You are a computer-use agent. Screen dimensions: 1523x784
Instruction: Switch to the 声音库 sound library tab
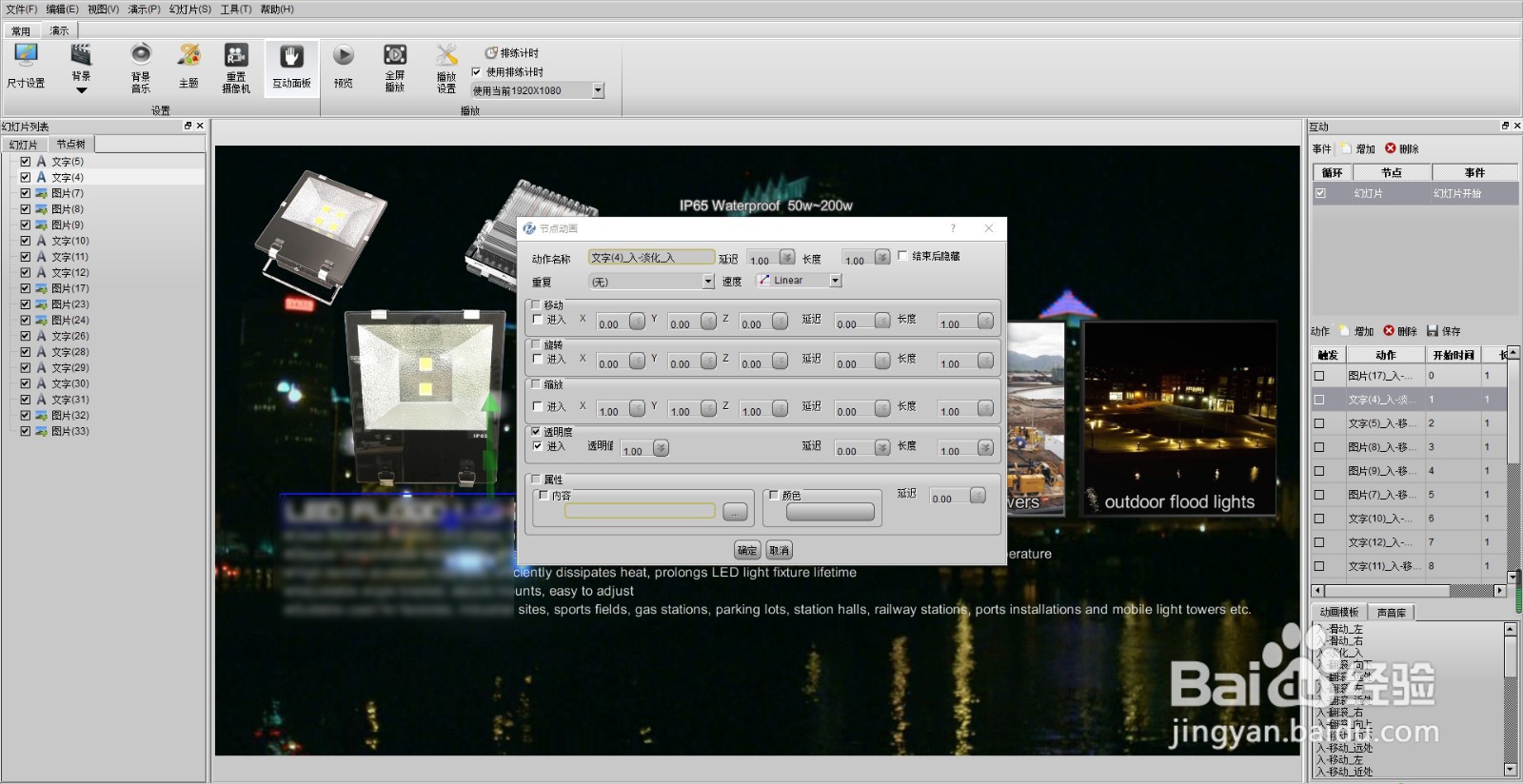[x=1392, y=613]
